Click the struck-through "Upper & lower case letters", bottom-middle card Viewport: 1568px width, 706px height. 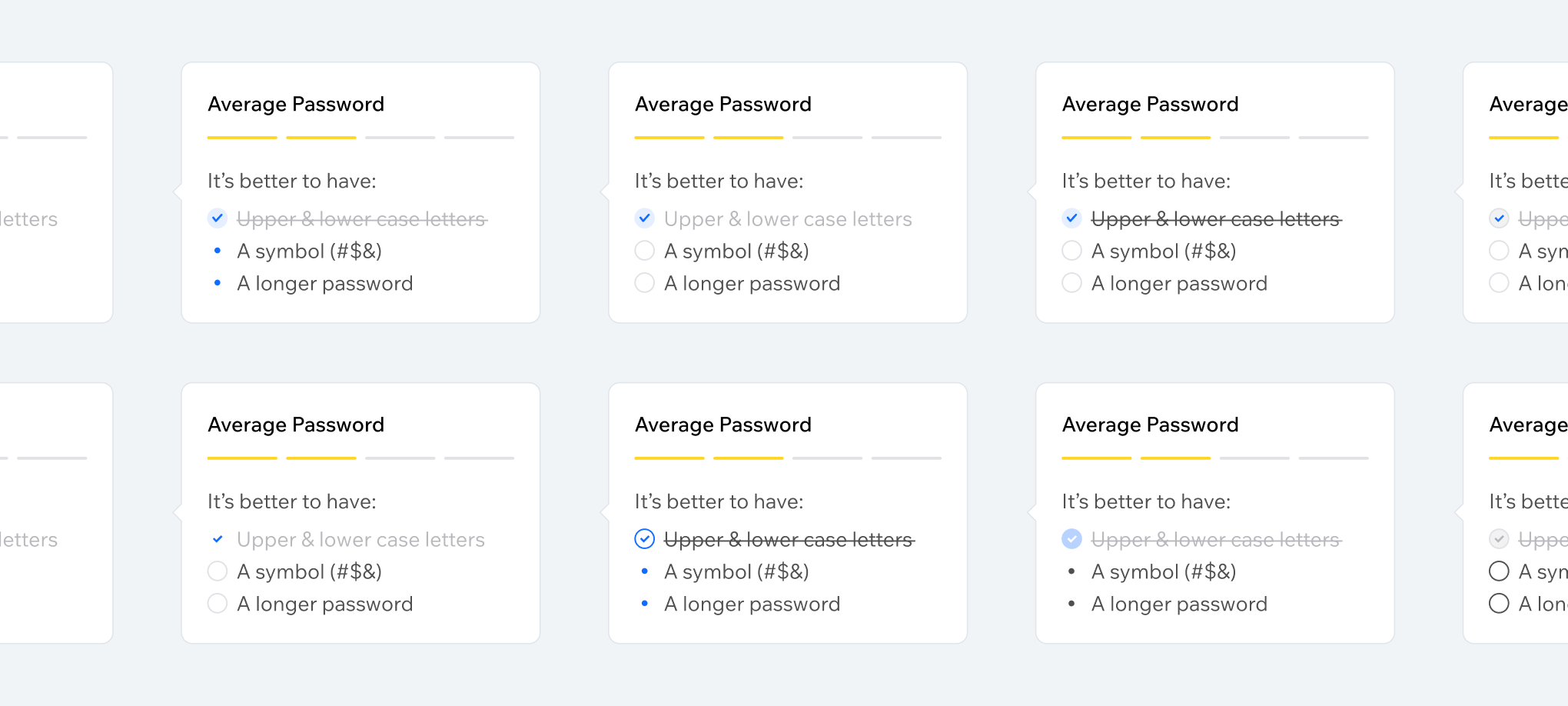pyautogui.click(x=788, y=540)
